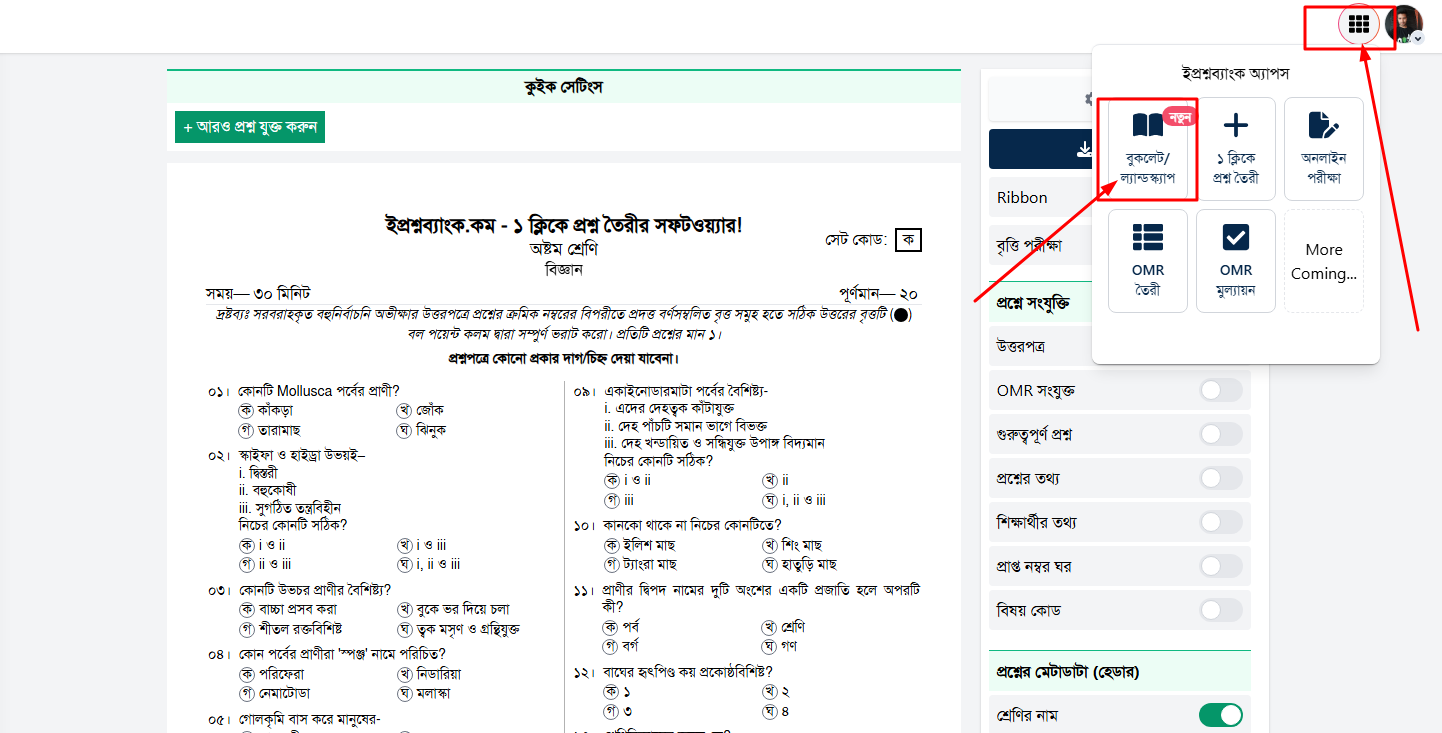
Task: Click the অষ্টম শ্রেণি class line
Action: click(564, 249)
